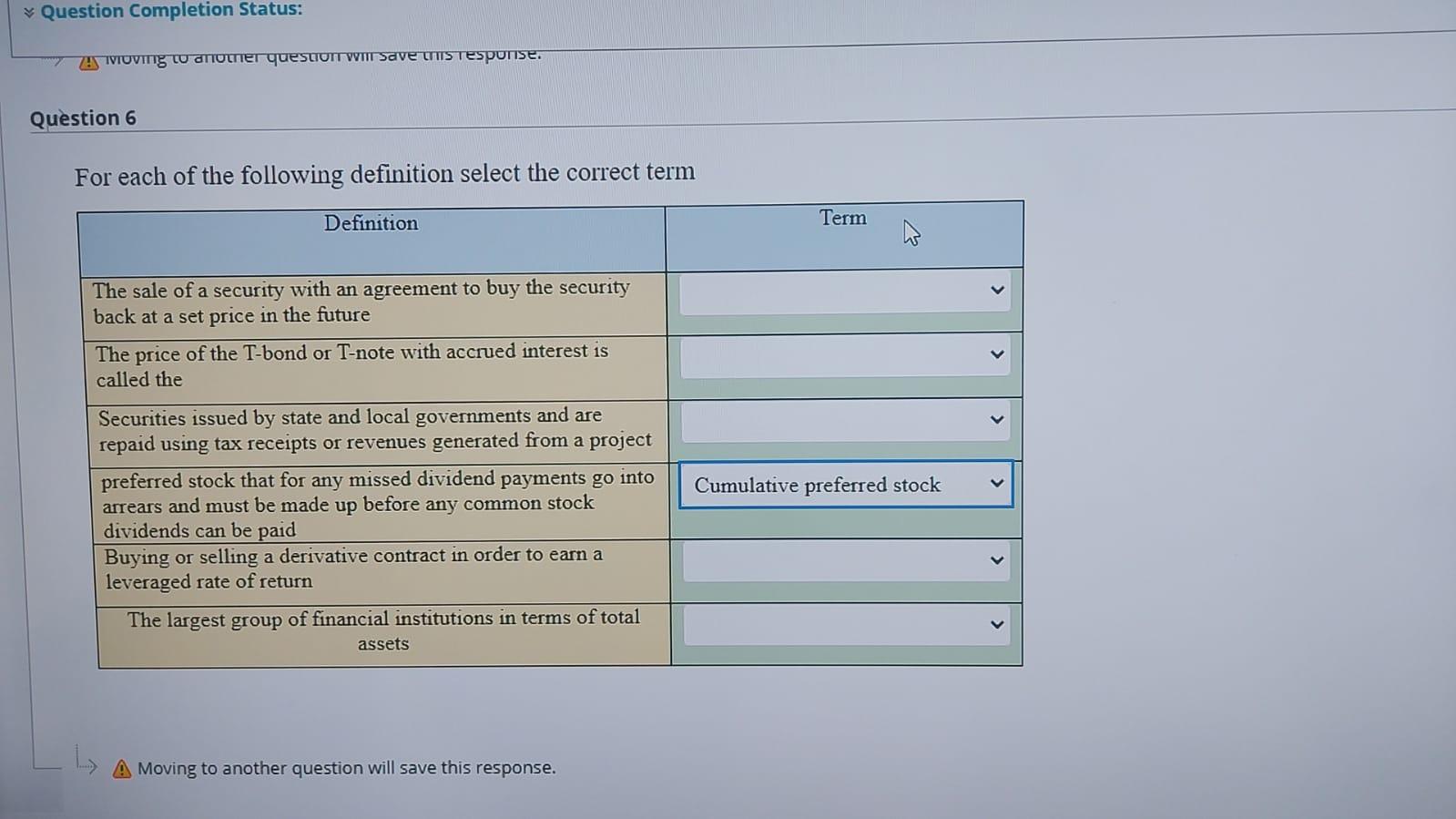Click the chevron on the last Term dropdown

coord(995,624)
